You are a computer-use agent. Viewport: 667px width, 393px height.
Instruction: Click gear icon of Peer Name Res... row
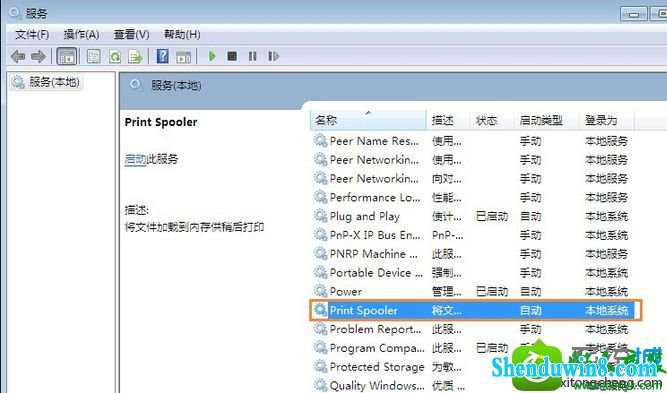pyautogui.click(x=320, y=140)
